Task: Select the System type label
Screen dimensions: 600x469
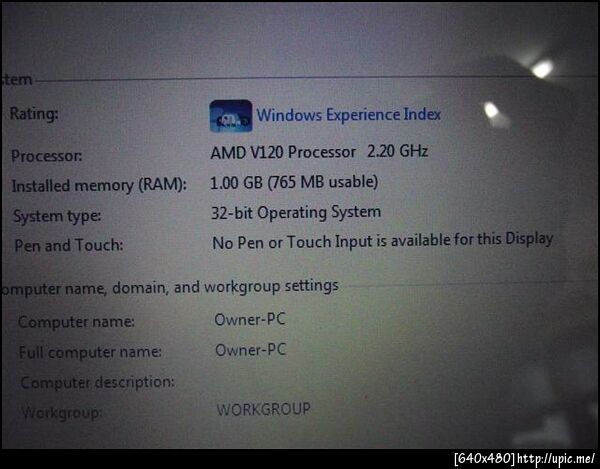Action: click(x=57, y=216)
